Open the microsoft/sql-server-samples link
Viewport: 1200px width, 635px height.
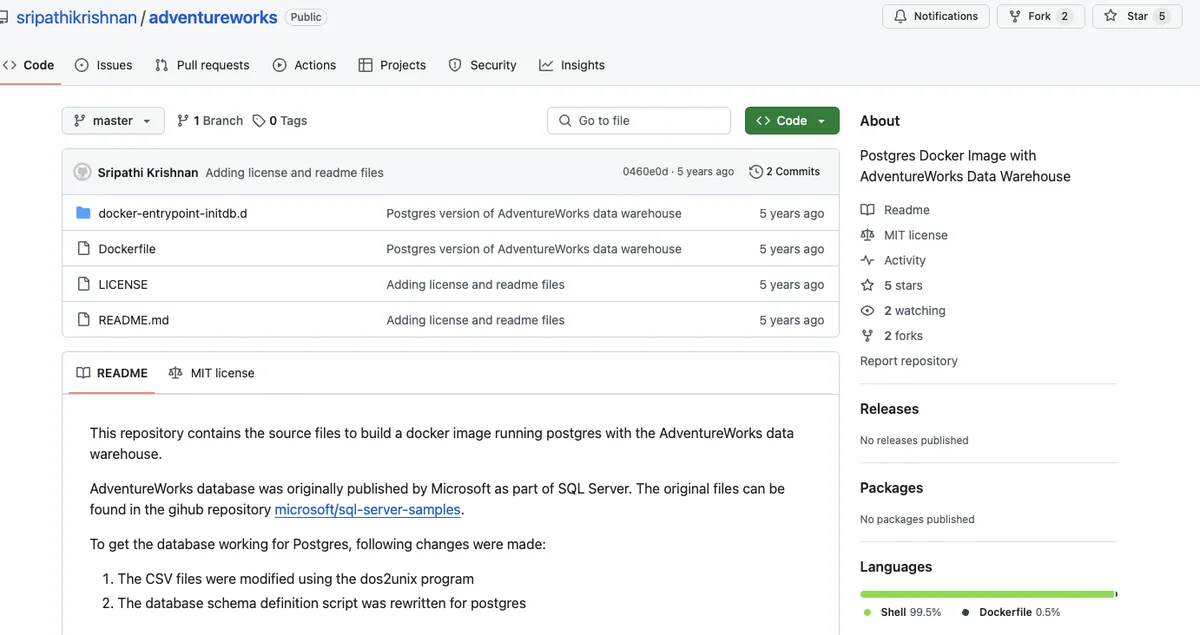point(367,510)
